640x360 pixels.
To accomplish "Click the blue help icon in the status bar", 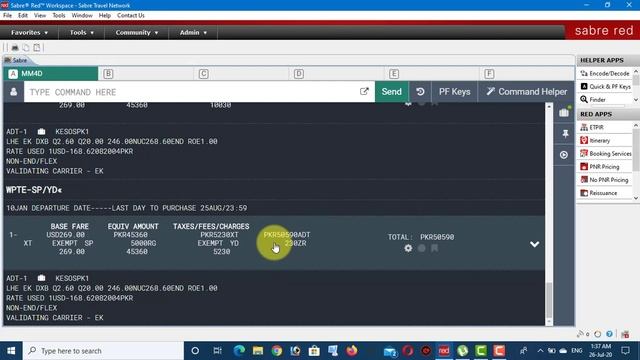I will pos(609,334).
